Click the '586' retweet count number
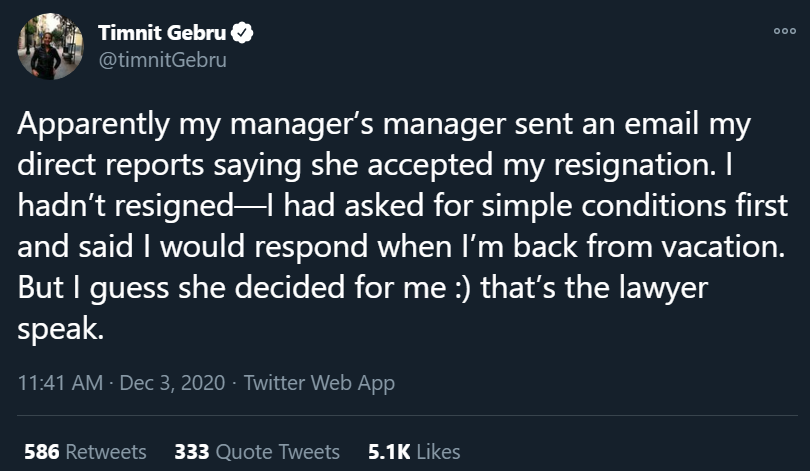This screenshot has width=810, height=471. [x=41, y=452]
